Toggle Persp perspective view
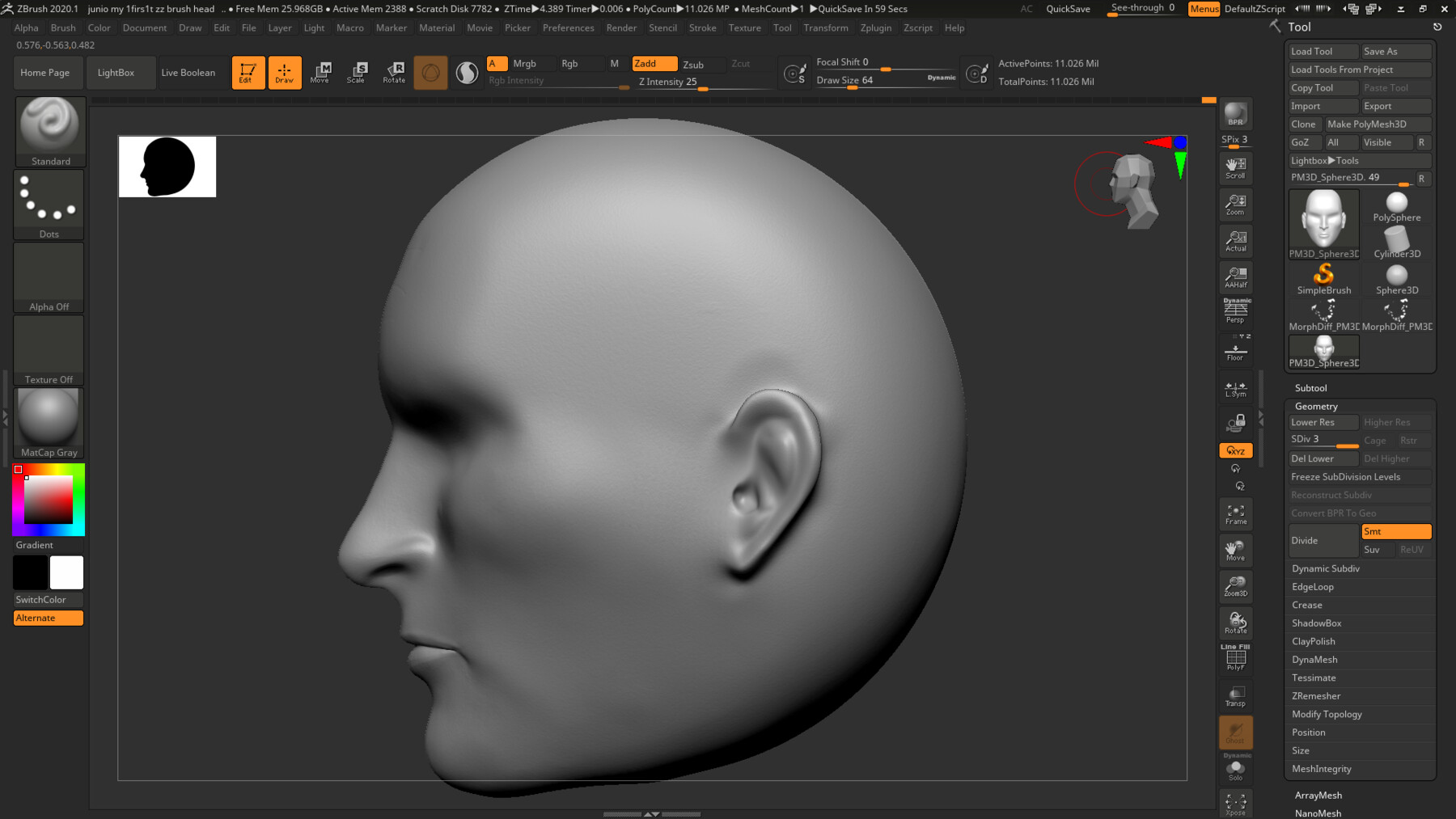The width and height of the screenshot is (1456, 819). point(1235,311)
